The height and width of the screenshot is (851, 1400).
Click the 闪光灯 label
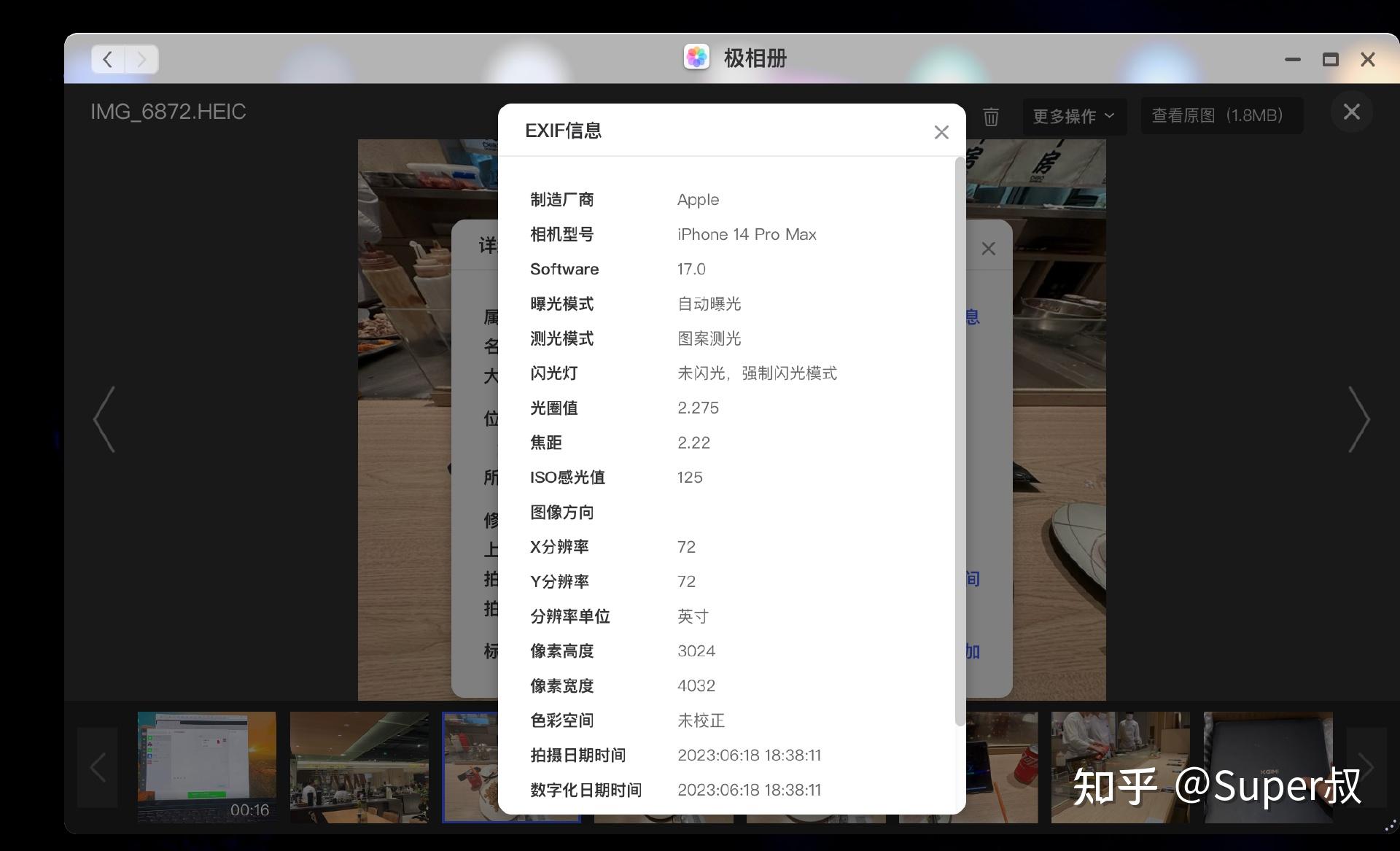point(553,373)
